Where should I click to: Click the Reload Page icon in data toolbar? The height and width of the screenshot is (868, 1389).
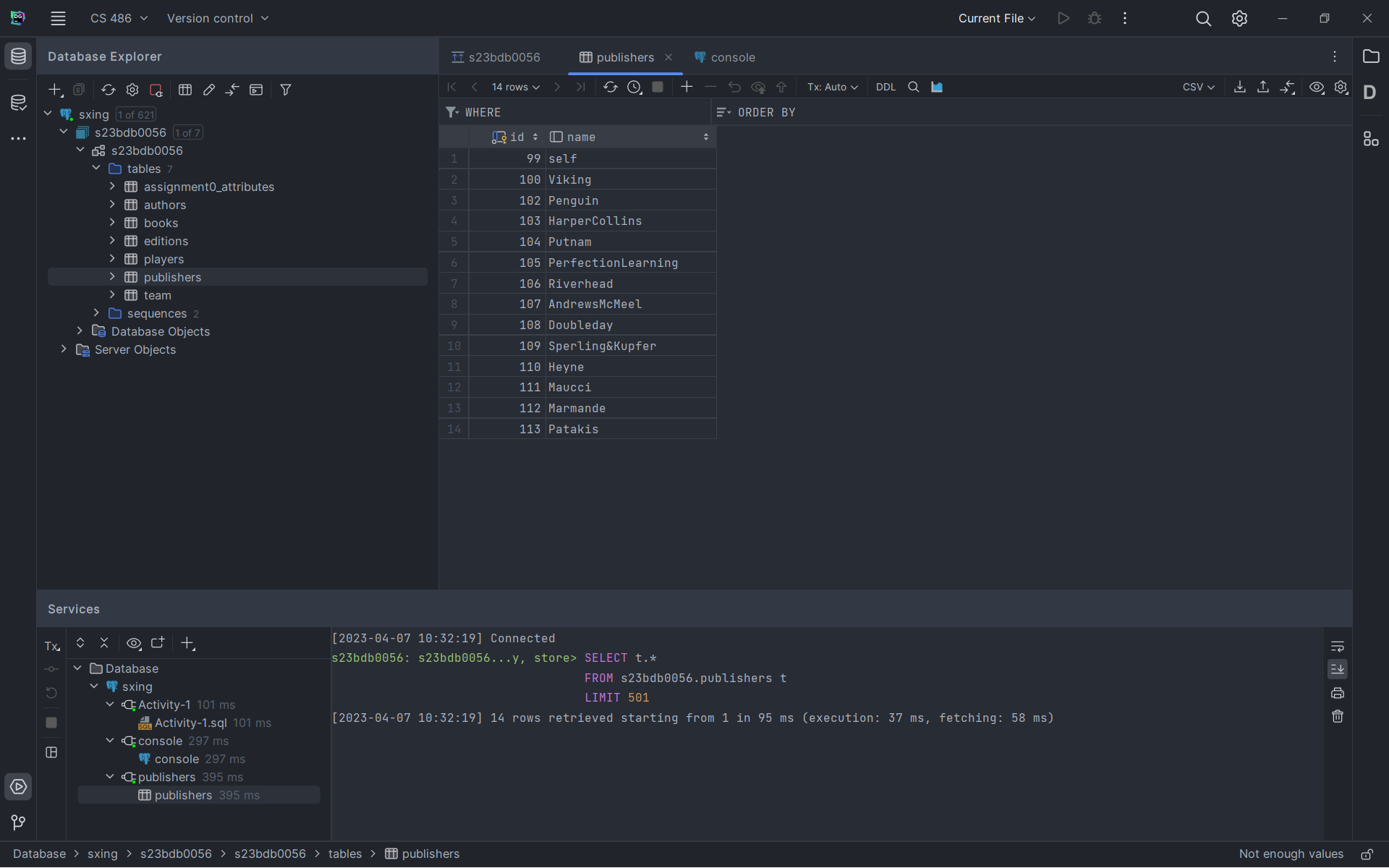click(x=610, y=87)
